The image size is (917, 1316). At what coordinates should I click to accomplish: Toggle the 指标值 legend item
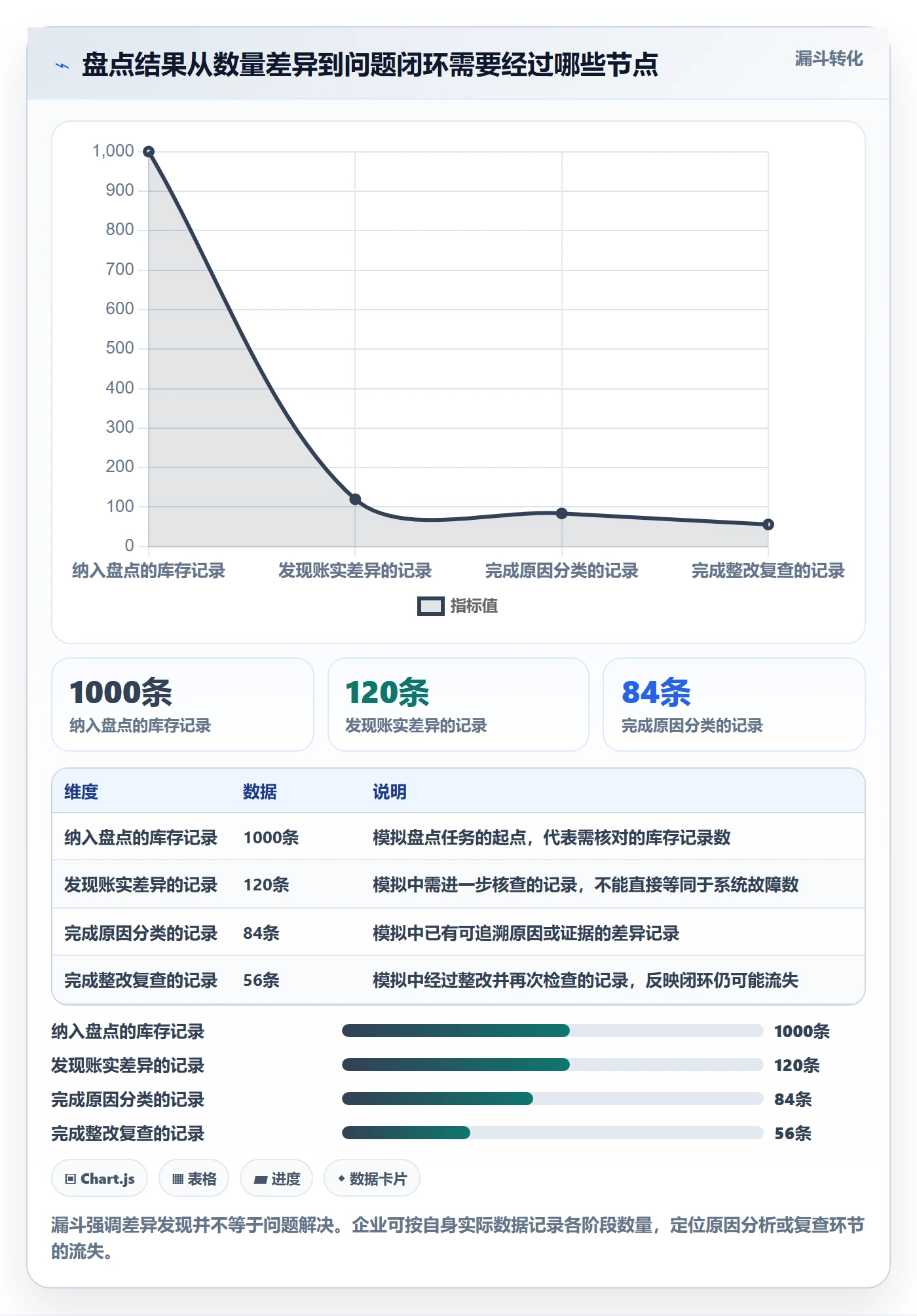pos(457,606)
